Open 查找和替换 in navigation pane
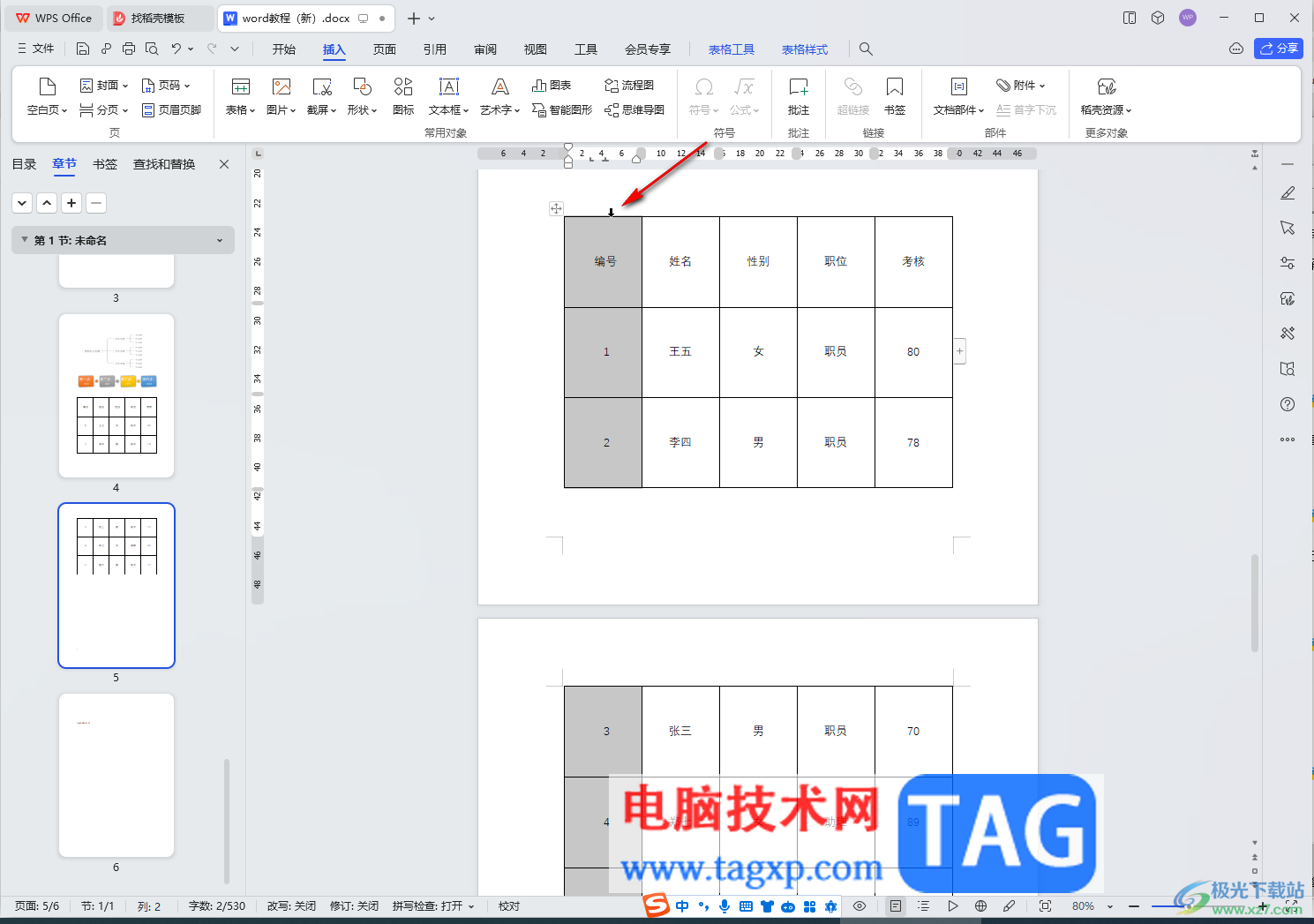 point(164,164)
